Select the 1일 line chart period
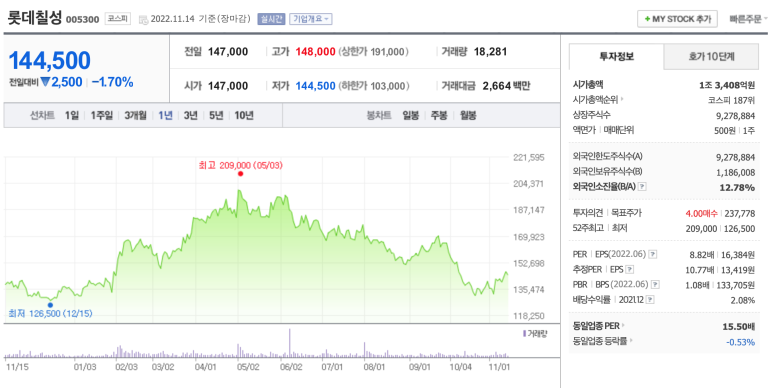The height and width of the screenshot is (388, 773). point(71,115)
